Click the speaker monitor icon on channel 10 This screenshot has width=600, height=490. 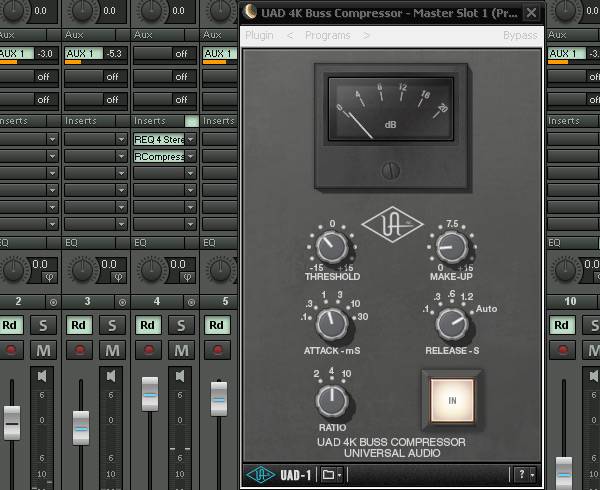(593, 376)
